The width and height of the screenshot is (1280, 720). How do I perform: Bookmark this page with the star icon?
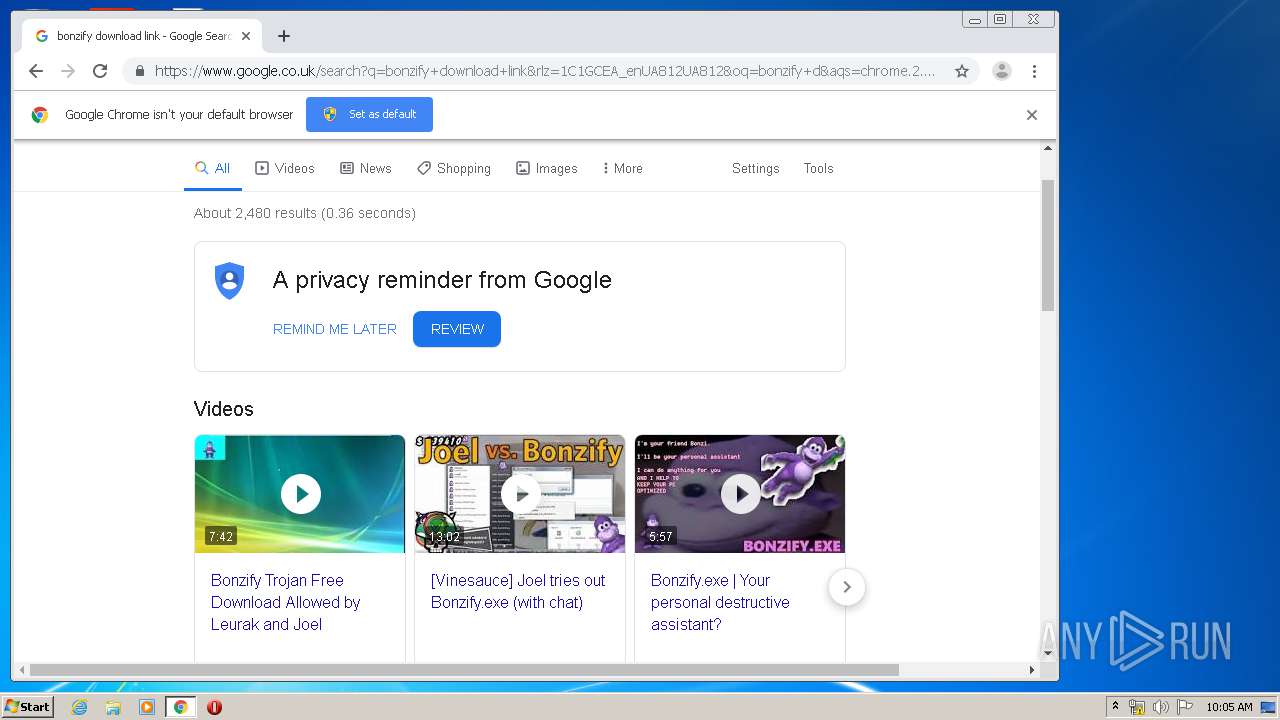(962, 71)
